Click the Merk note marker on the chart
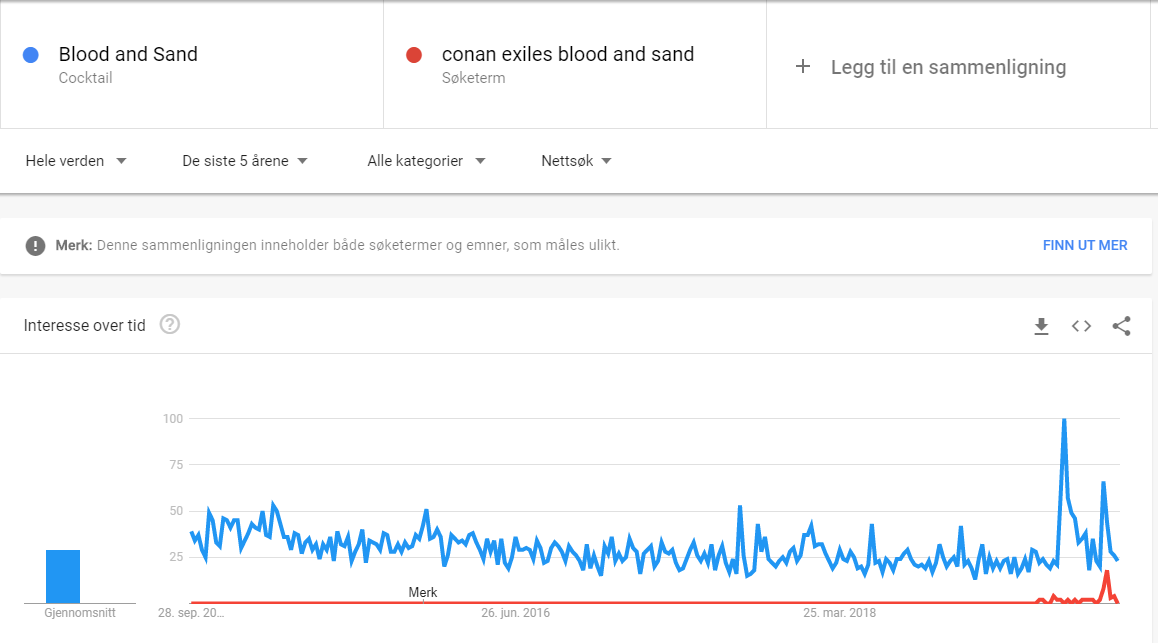1158x643 pixels. click(x=423, y=593)
